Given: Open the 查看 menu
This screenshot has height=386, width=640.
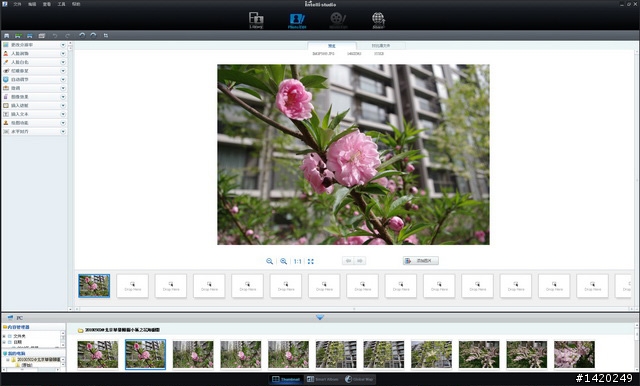Looking at the screenshot, I should coord(47,4).
